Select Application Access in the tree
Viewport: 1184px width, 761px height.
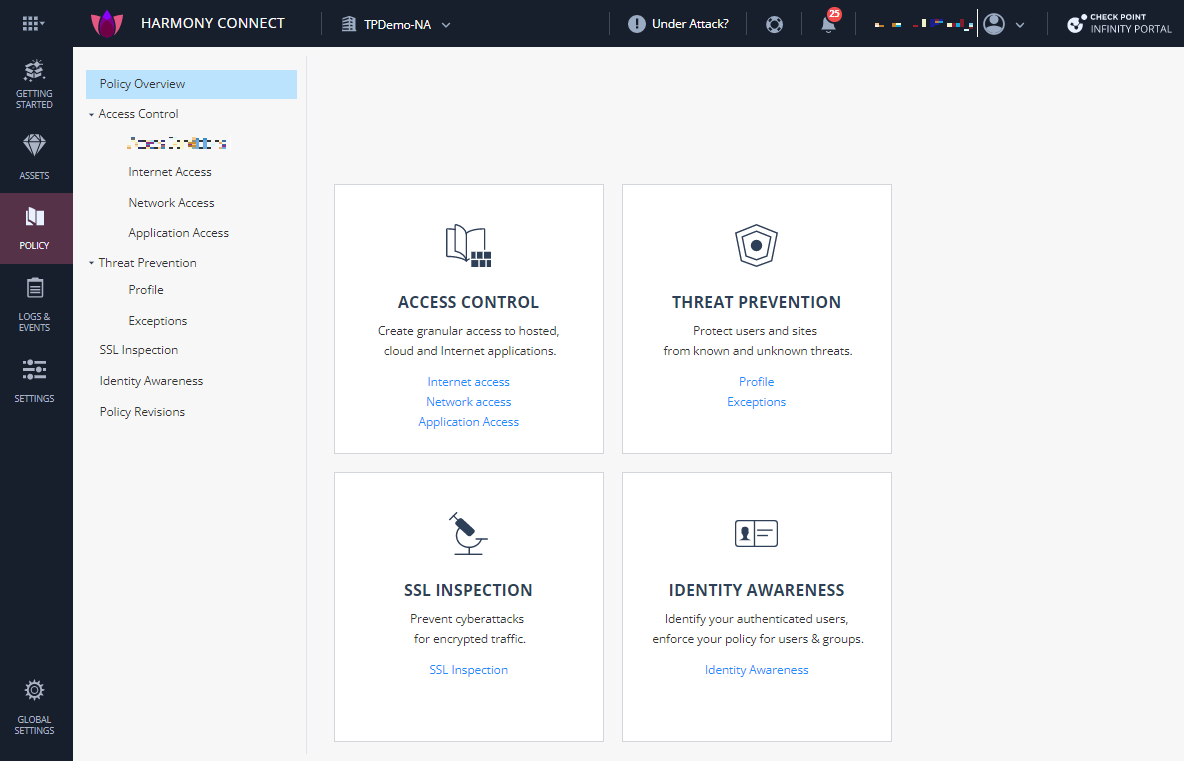(178, 233)
